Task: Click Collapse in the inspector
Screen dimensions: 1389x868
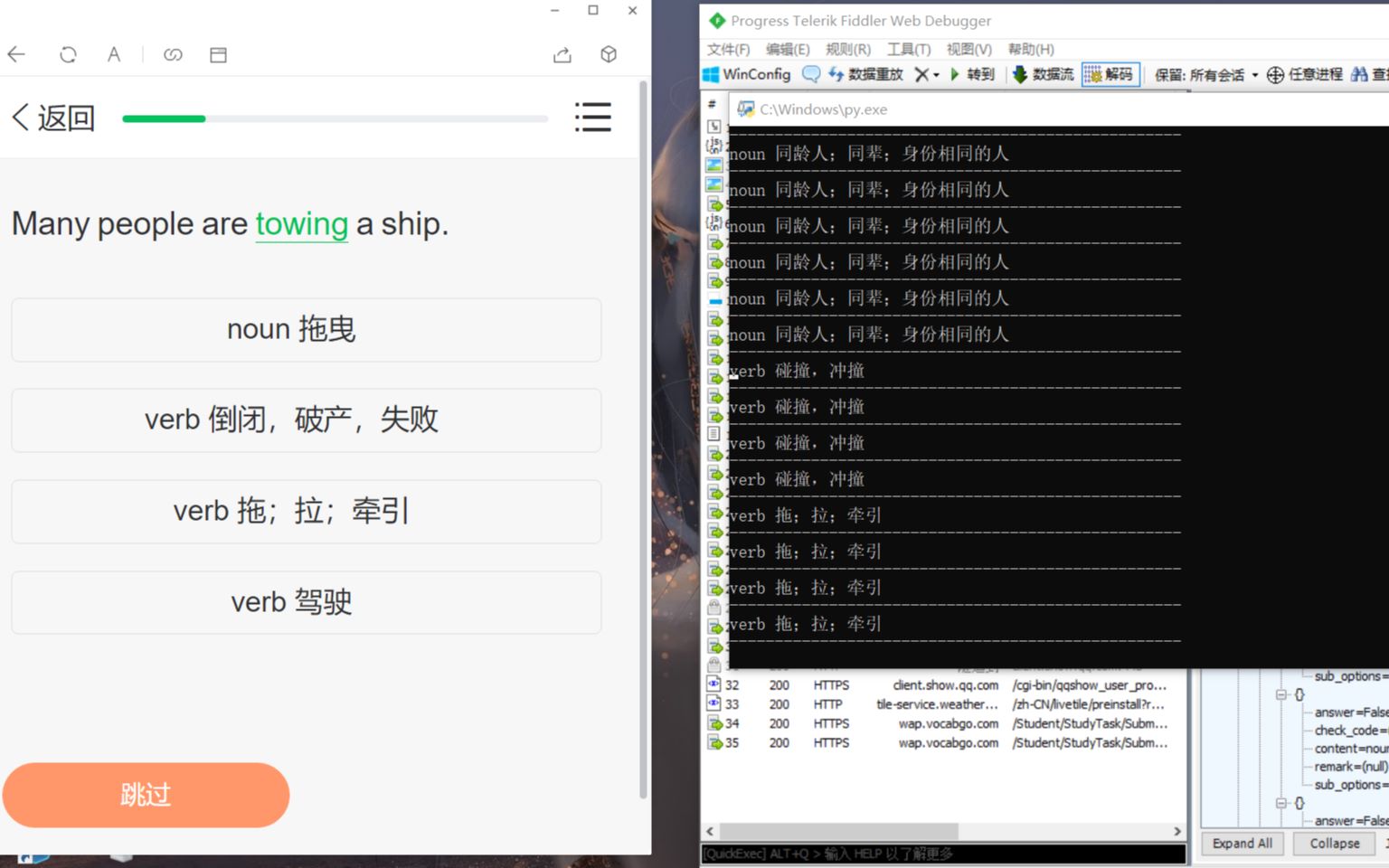Action: 1334,844
